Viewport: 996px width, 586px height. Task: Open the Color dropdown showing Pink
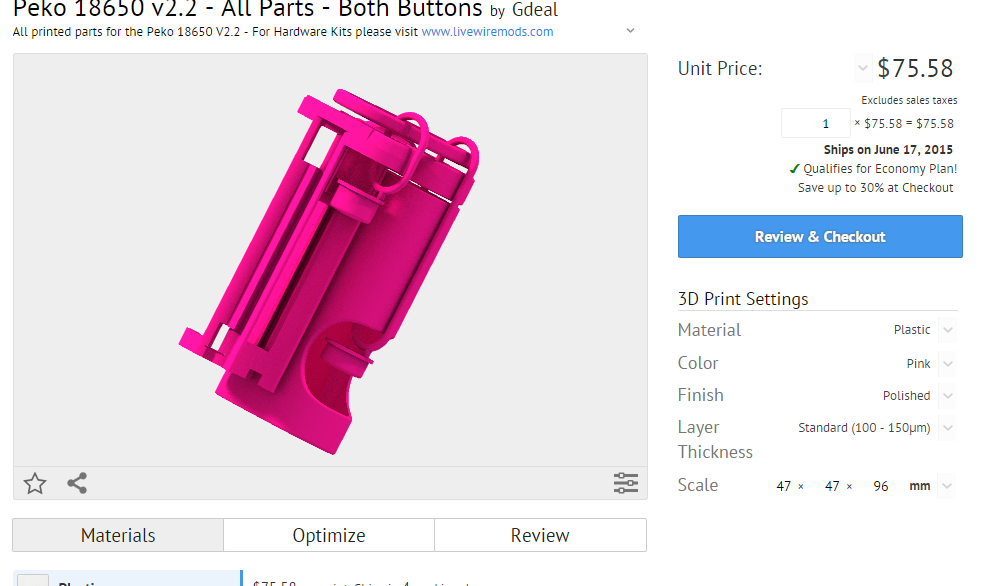pyautogui.click(x=948, y=364)
